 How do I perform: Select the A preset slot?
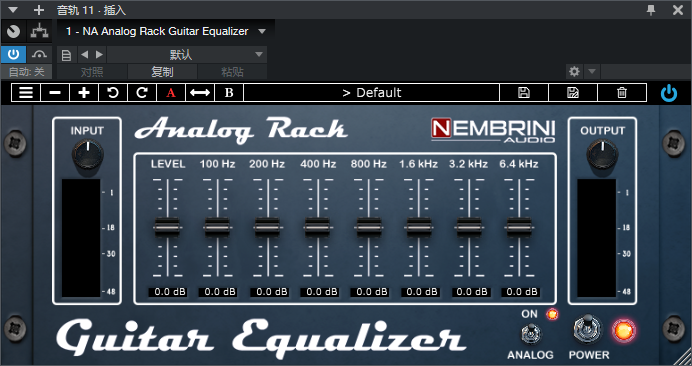tap(171, 93)
